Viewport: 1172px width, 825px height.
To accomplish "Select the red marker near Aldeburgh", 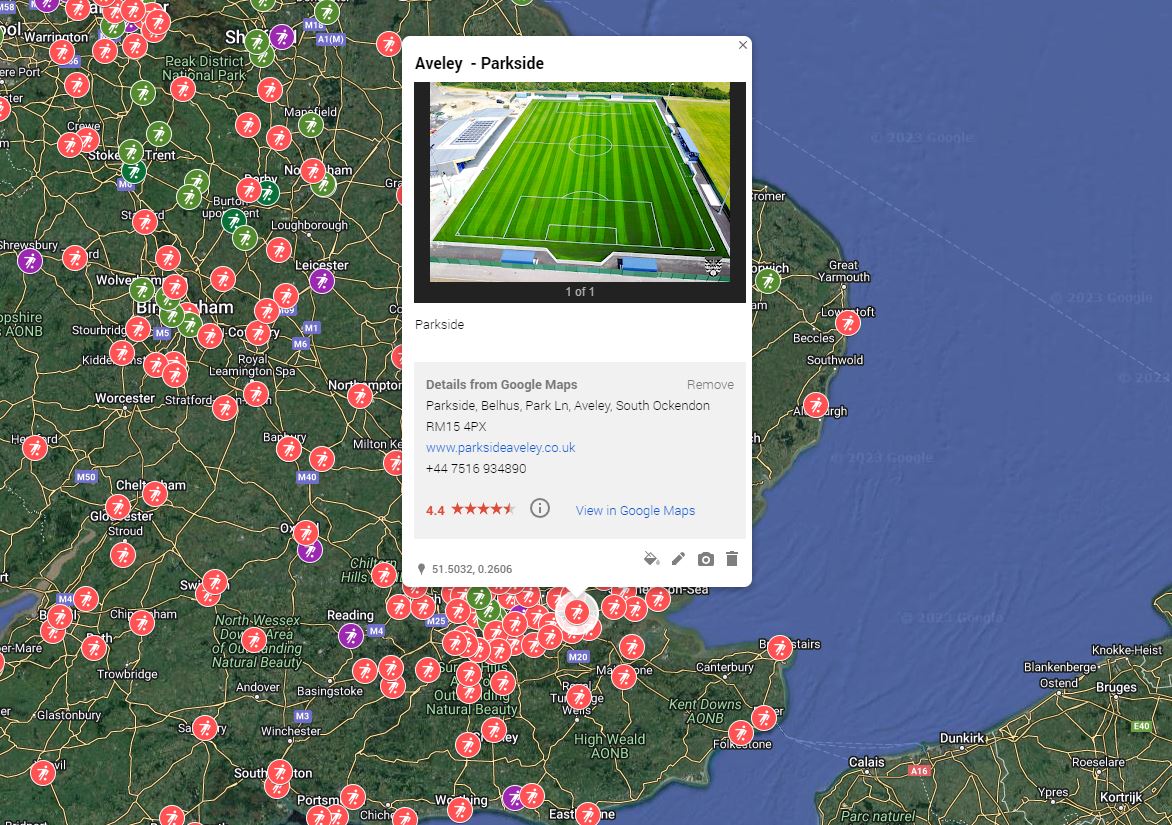I will pyautogui.click(x=815, y=405).
